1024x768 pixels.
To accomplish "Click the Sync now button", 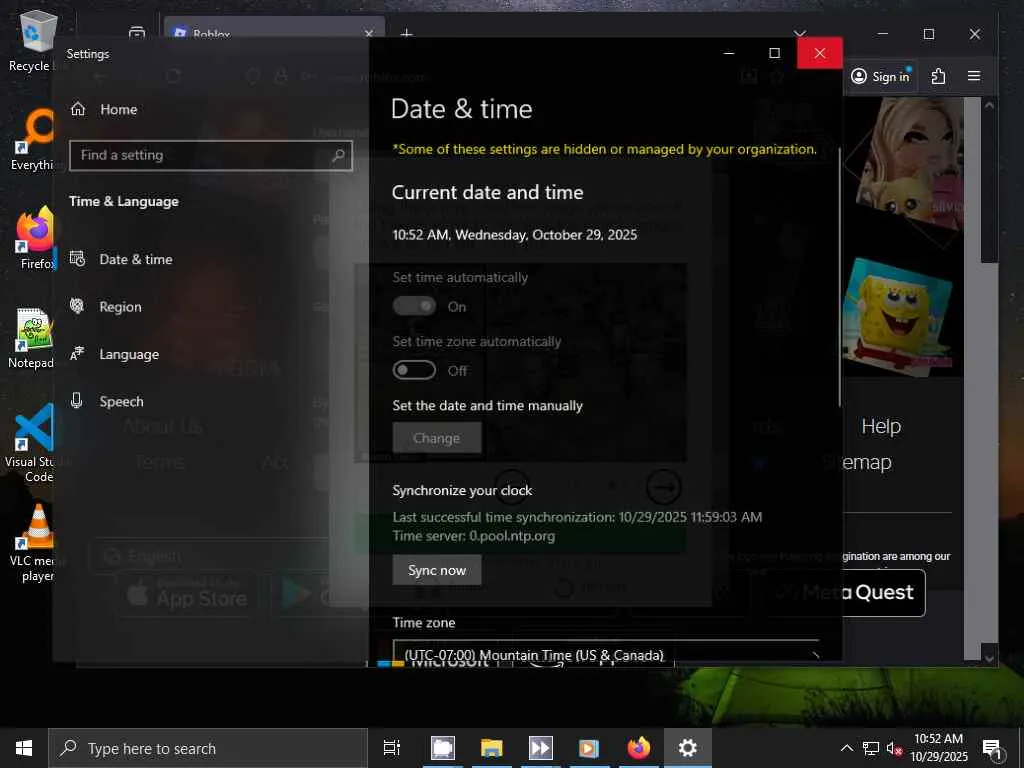I will coord(437,569).
